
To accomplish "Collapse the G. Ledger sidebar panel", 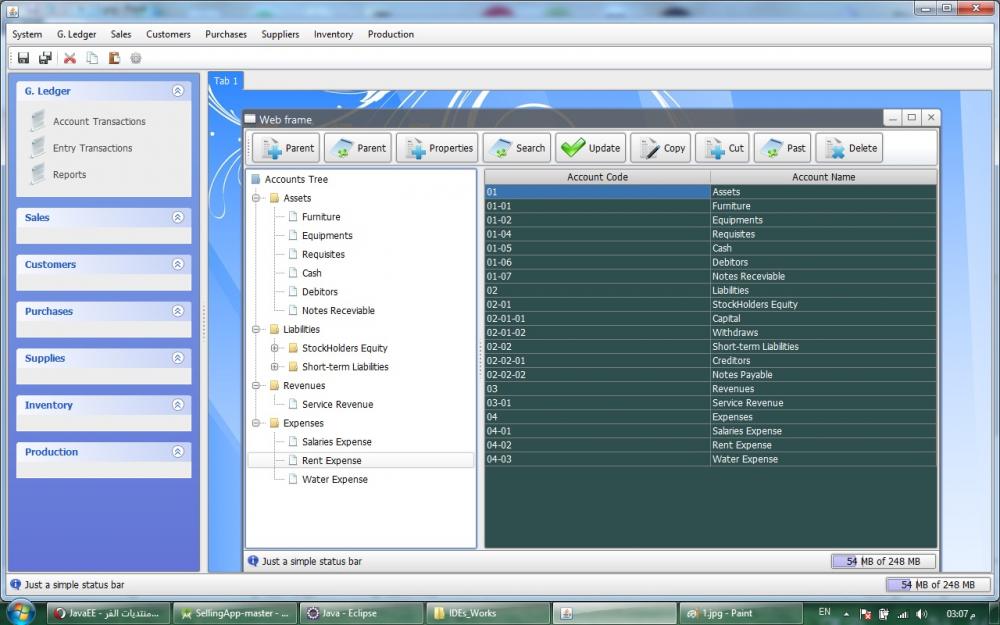I will 178,91.
